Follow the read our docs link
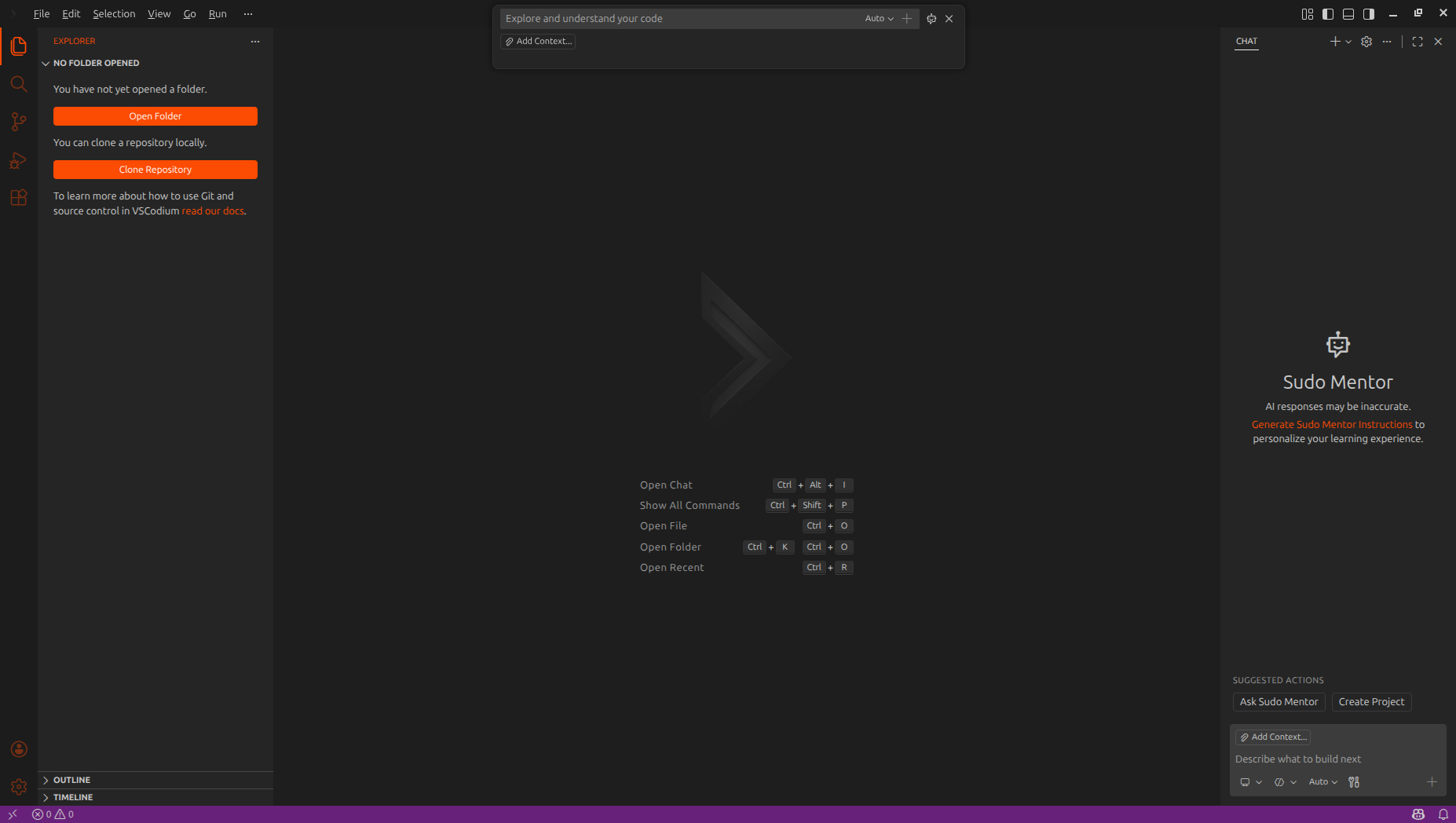Screen dimensions: 1456x823 (212, 210)
